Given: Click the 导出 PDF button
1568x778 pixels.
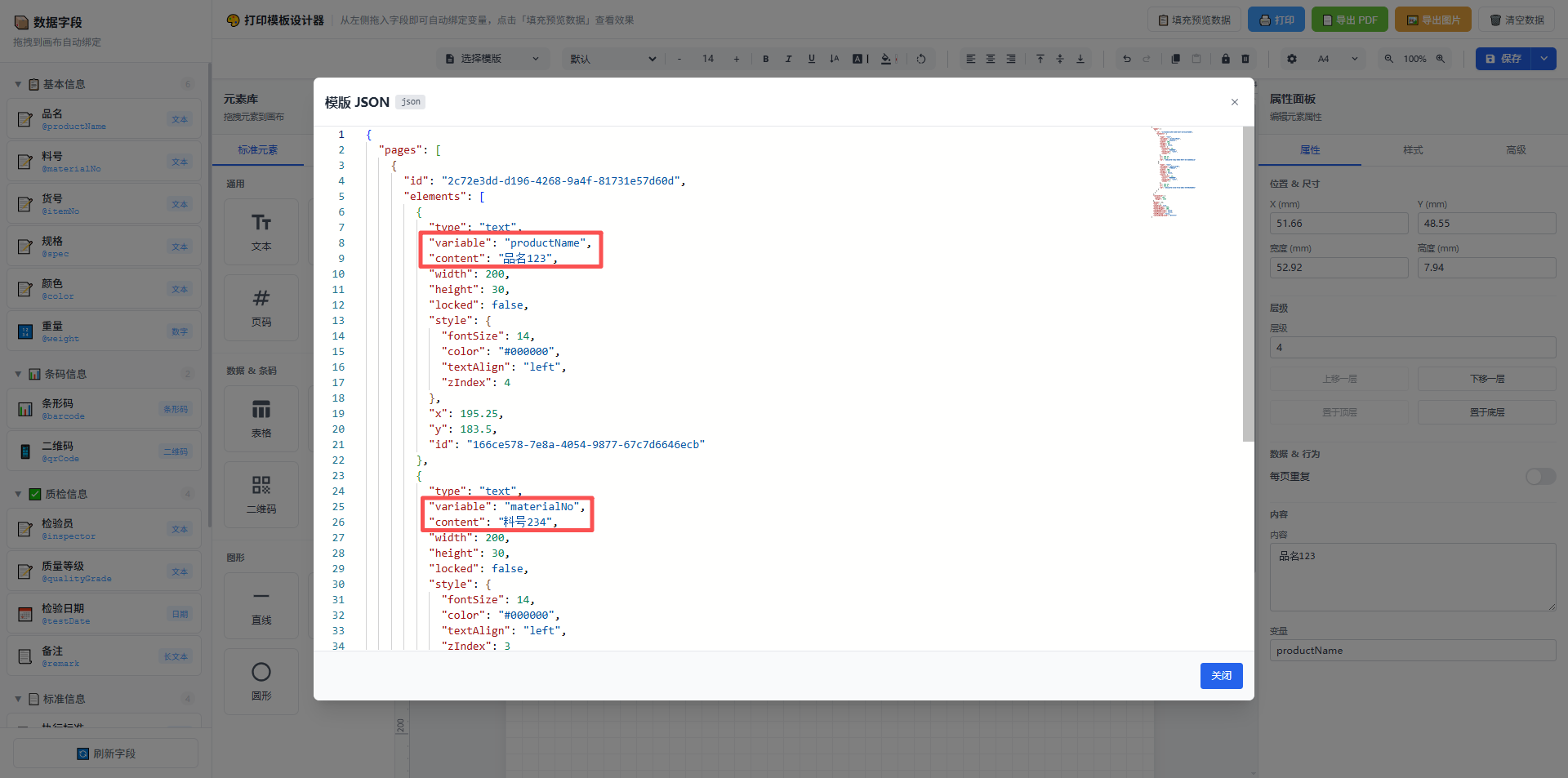Looking at the screenshot, I should click(1350, 20).
